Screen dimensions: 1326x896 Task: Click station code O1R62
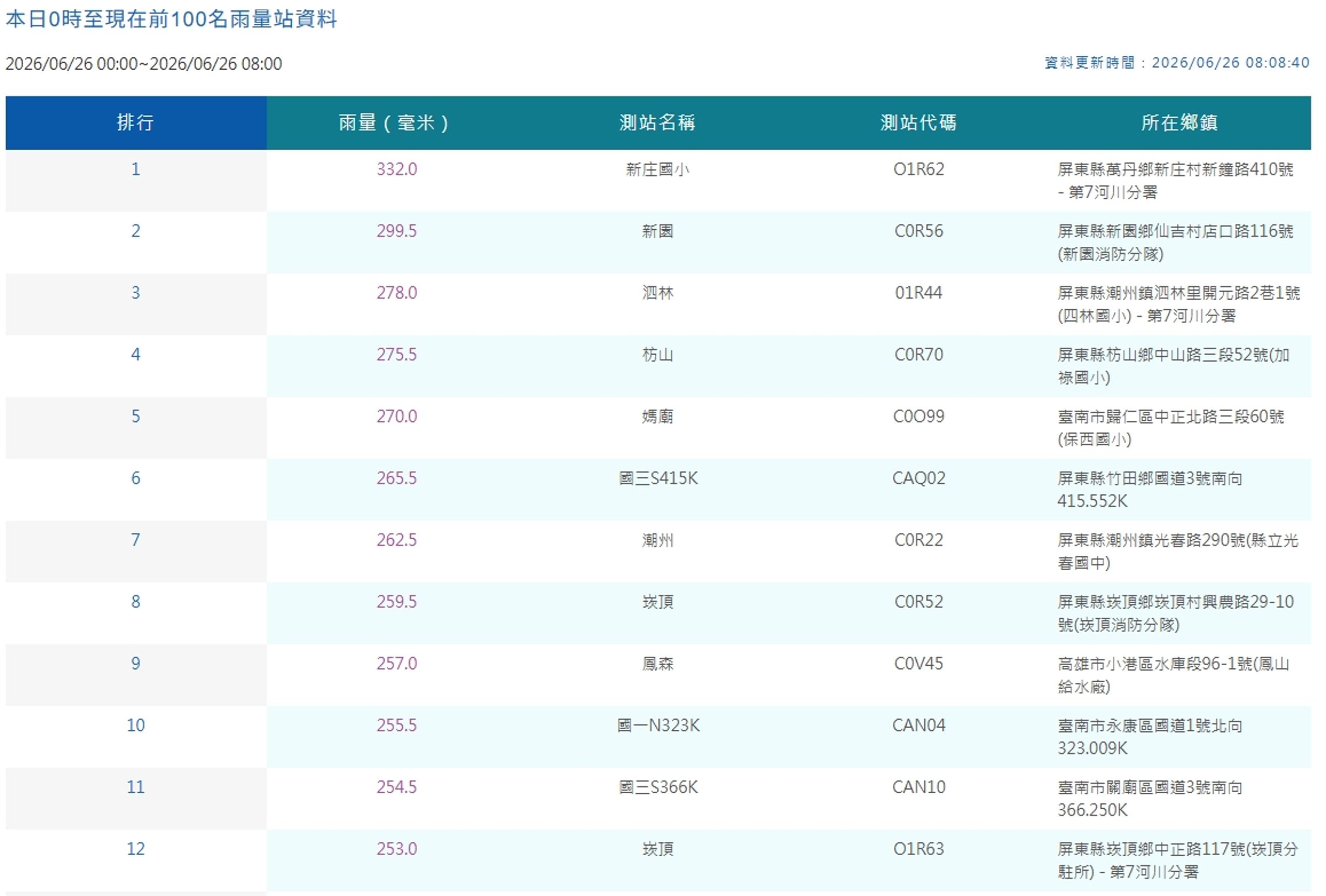919,170
